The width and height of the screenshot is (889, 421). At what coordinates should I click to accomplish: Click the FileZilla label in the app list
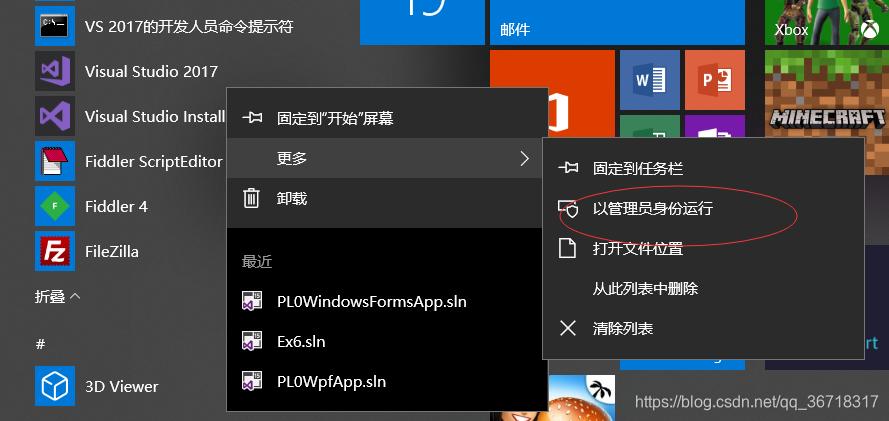point(112,251)
